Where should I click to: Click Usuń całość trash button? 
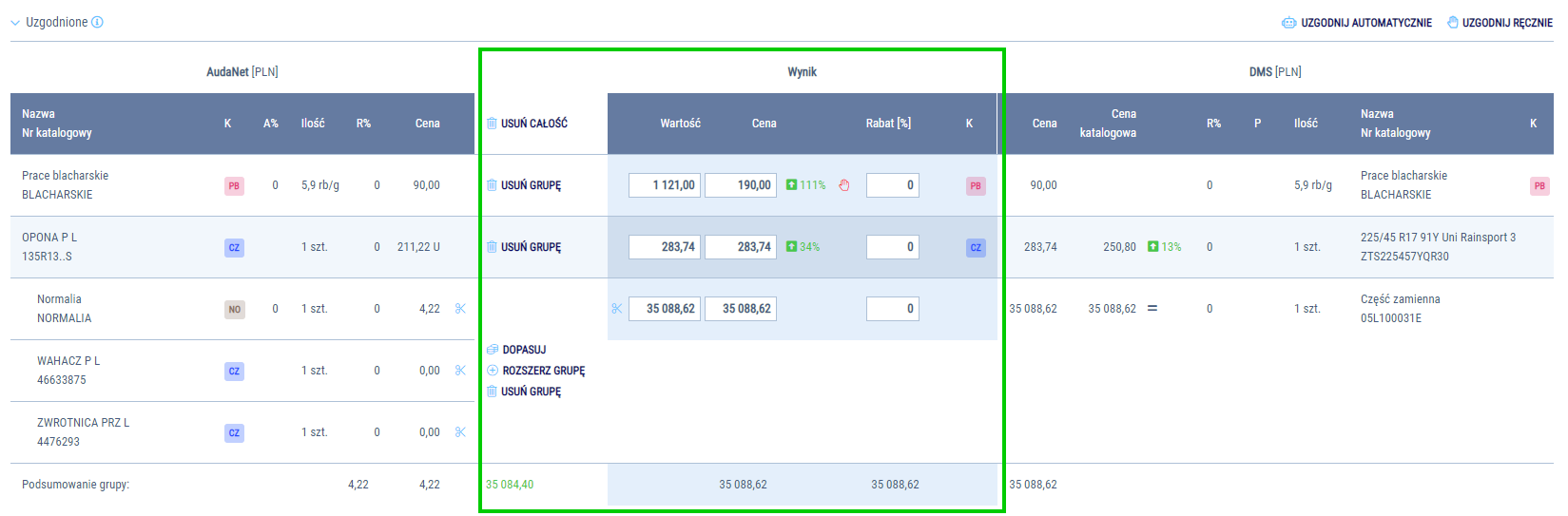pyautogui.click(x=527, y=124)
